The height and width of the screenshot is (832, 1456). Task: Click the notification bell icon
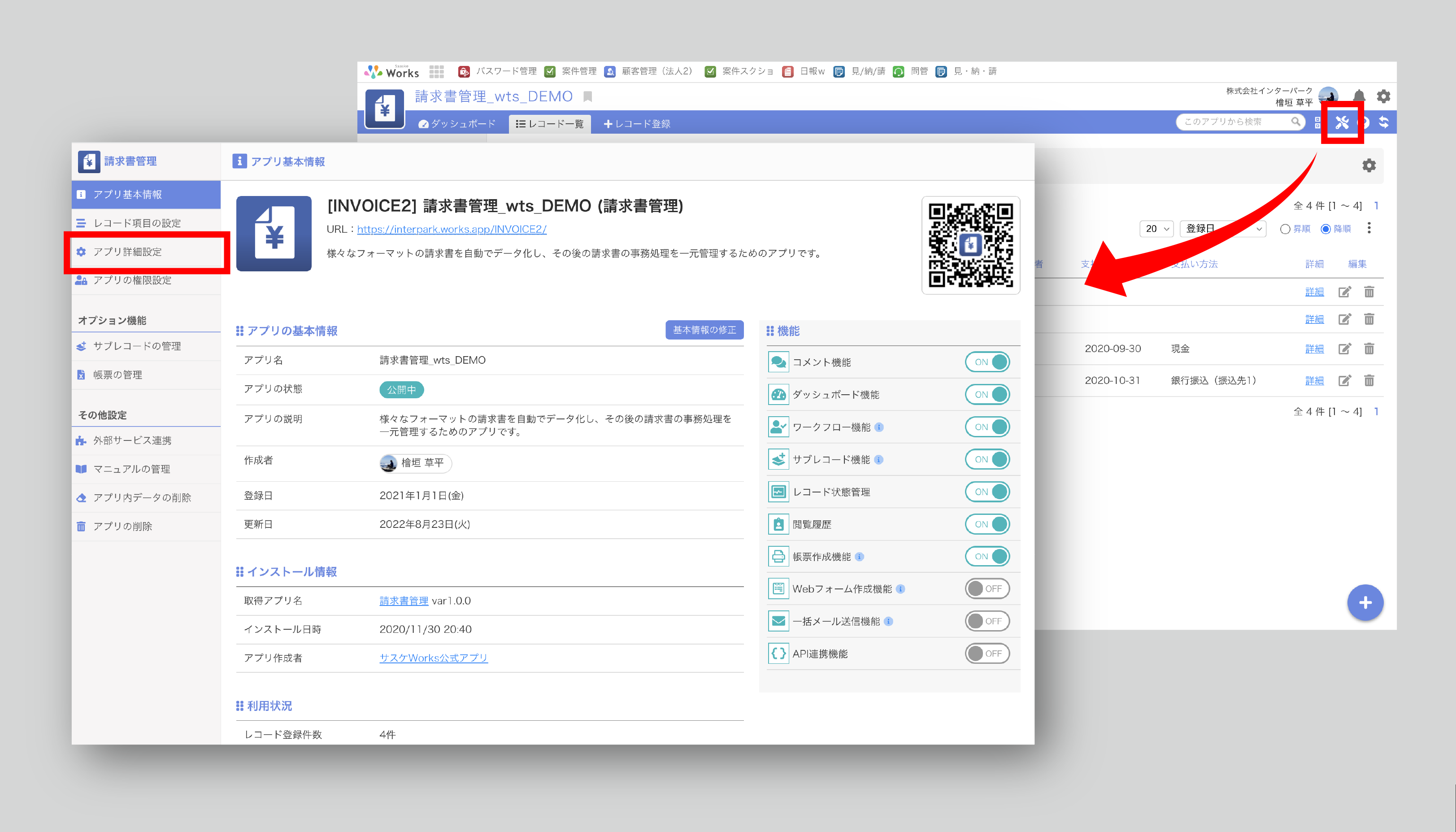(x=1359, y=96)
